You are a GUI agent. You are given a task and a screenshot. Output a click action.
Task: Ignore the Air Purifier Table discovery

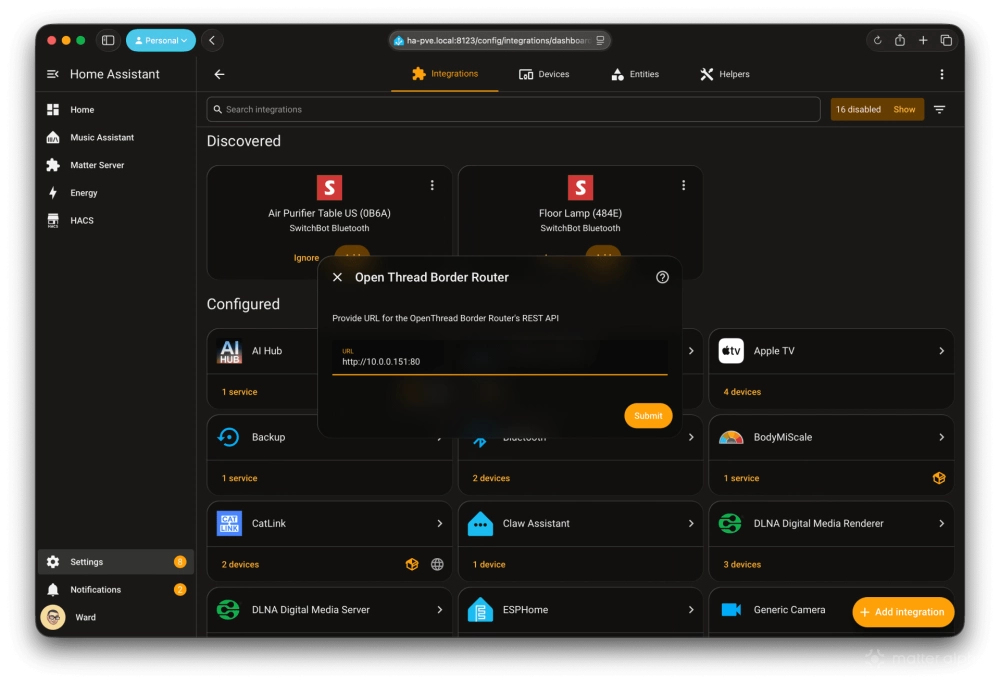306,258
